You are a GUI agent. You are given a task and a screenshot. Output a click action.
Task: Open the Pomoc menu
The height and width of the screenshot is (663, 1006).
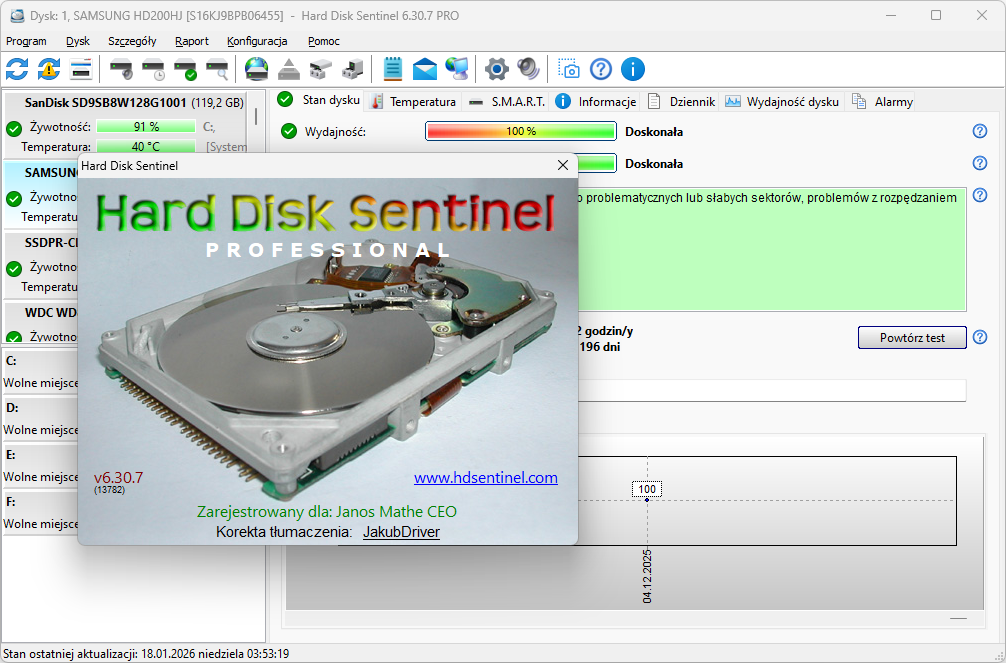tap(323, 41)
